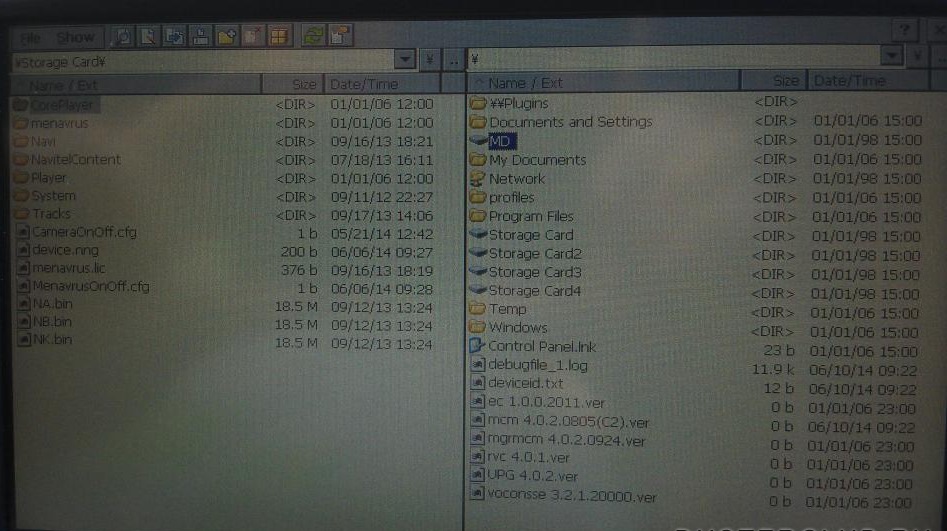Click right panel root directory button

pyautogui.click(x=917, y=57)
